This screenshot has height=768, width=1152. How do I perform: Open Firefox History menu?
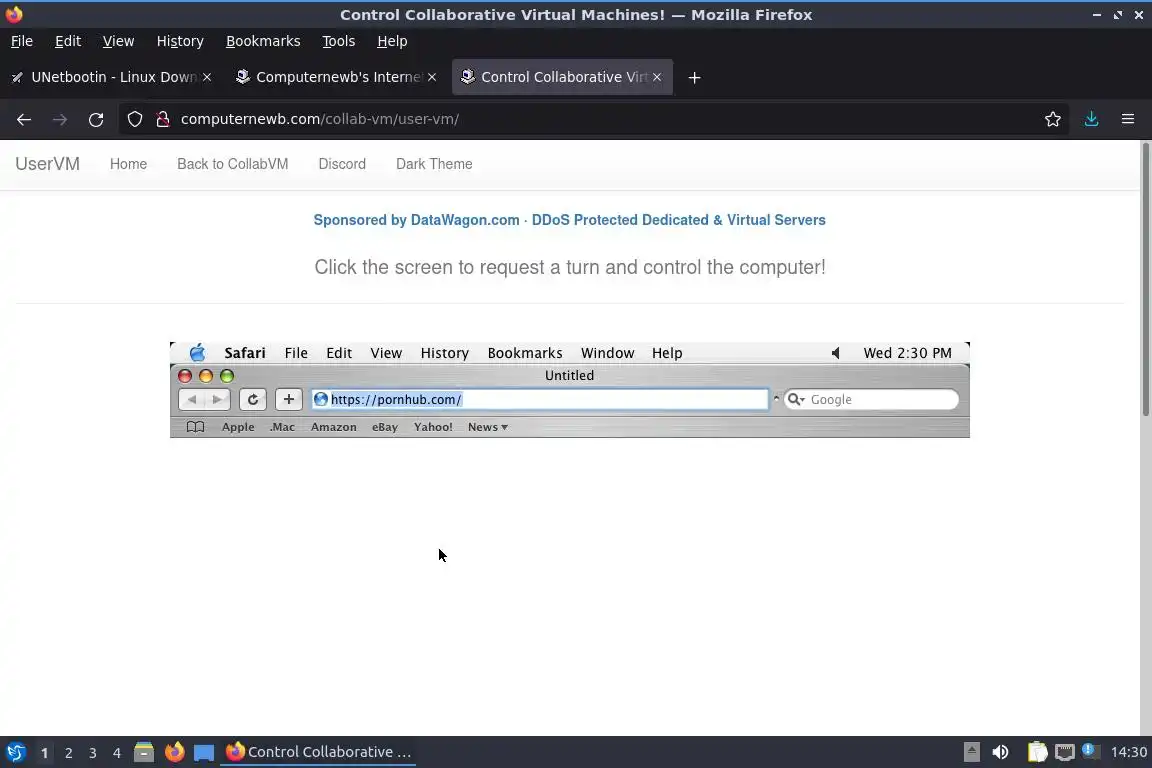[180, 41]
